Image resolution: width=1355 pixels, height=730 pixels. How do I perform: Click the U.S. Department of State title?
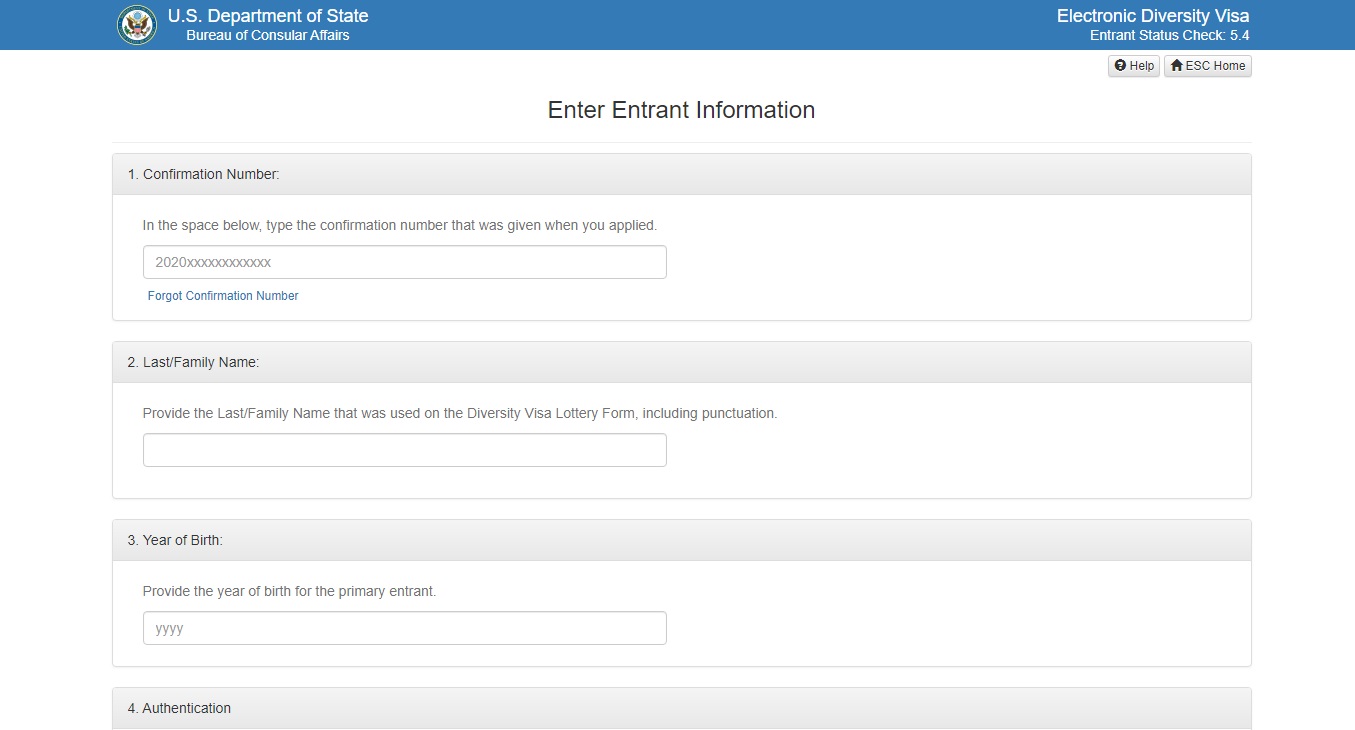pos(268,16)
